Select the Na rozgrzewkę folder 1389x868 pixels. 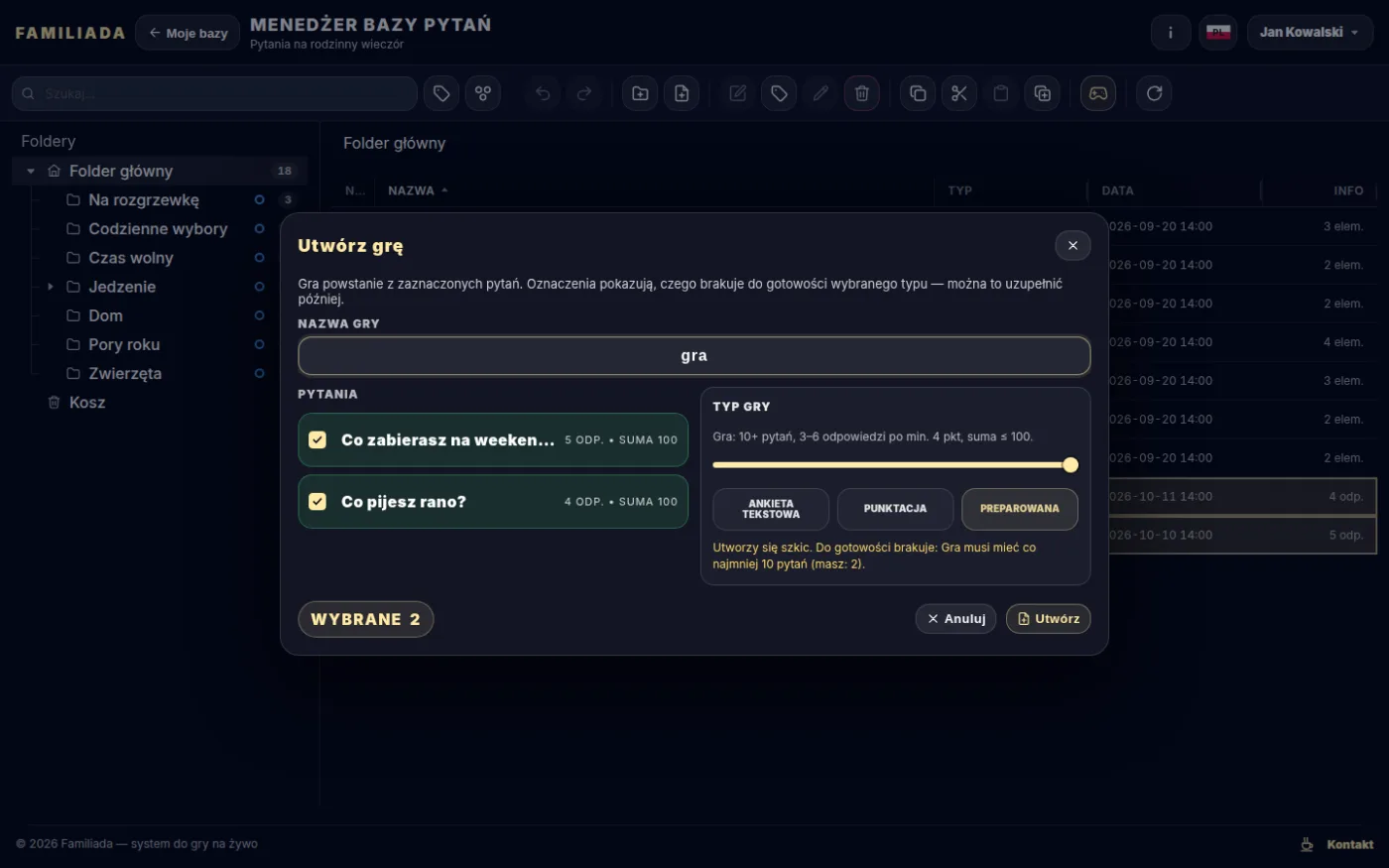(x=144, y=199)
